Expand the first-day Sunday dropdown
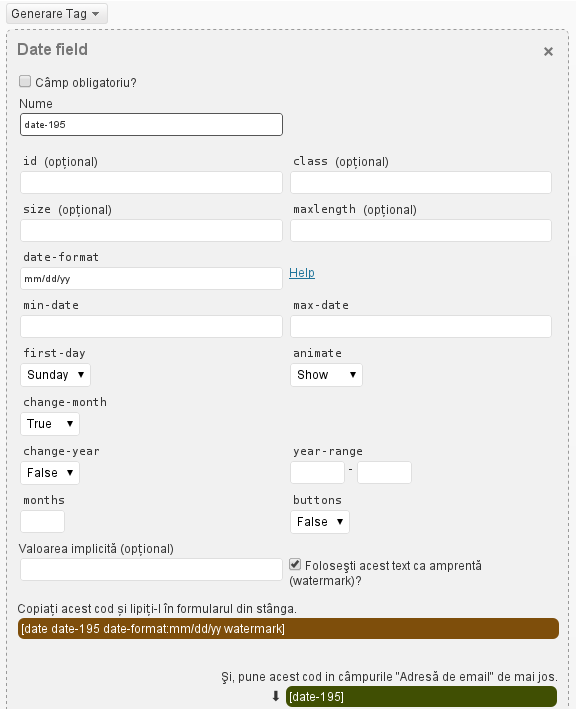This screenshot has width=576, height=709. tap(55, 375)
